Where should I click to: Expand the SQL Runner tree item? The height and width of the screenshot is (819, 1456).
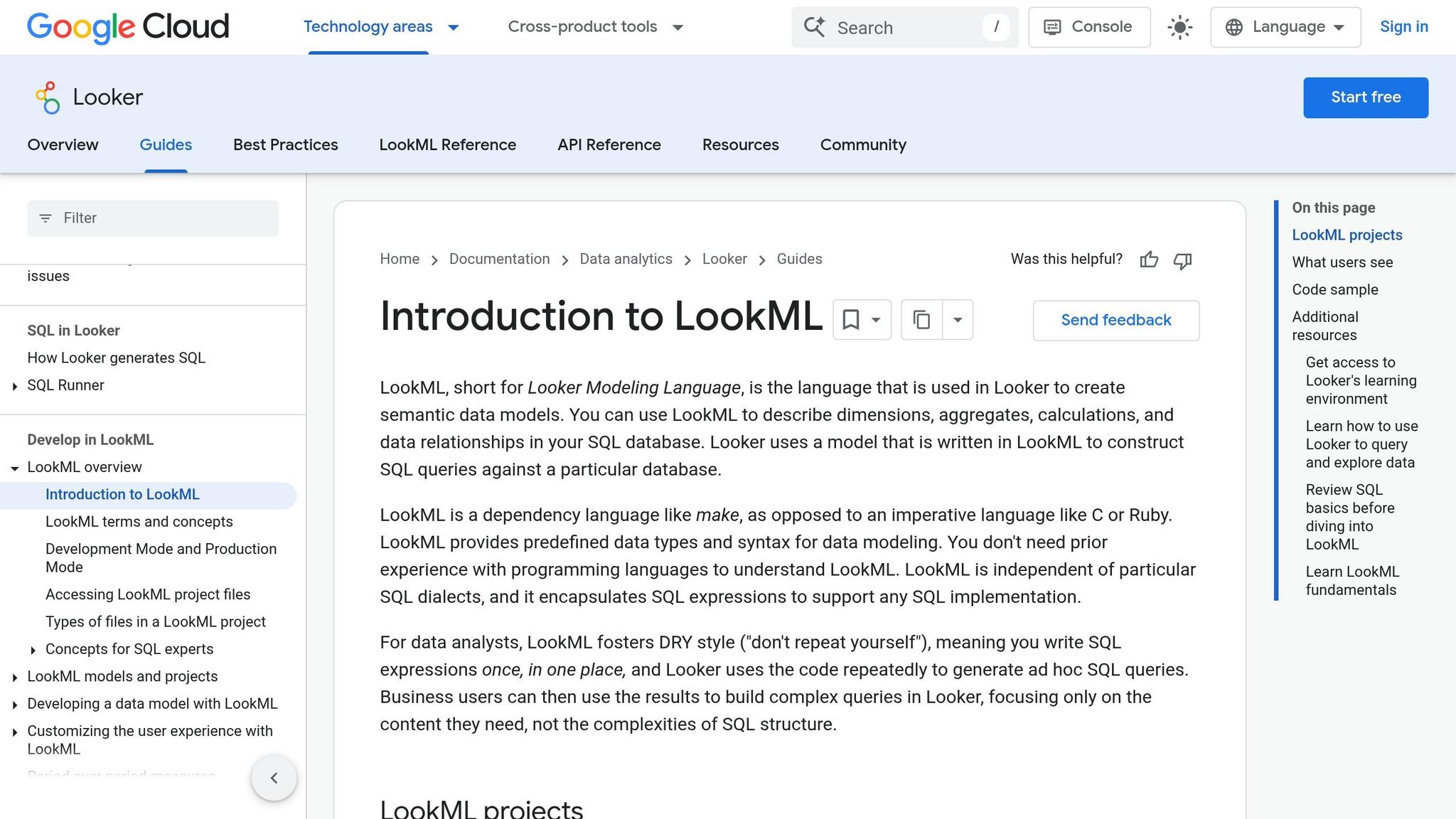click(x=15, y=386)
